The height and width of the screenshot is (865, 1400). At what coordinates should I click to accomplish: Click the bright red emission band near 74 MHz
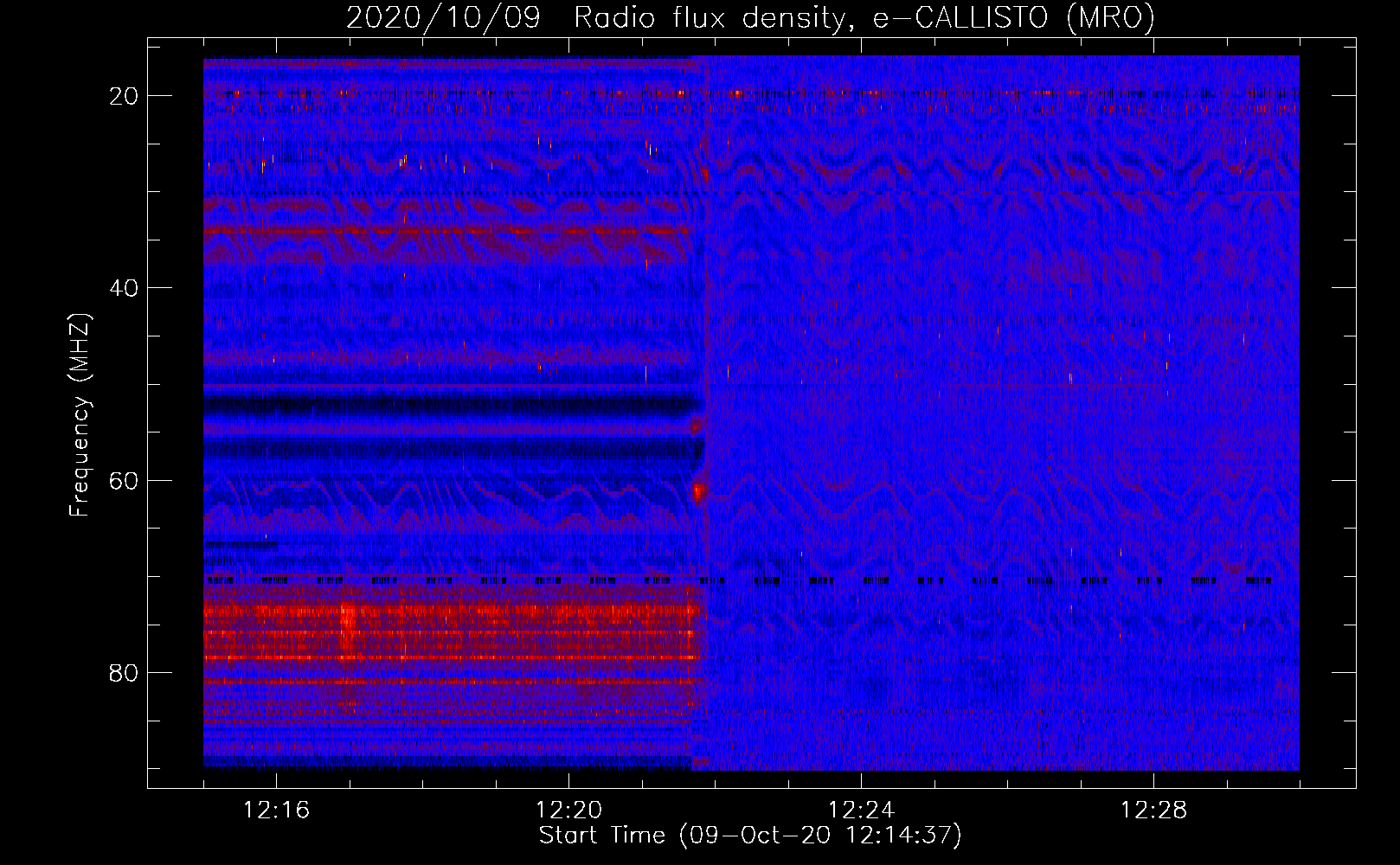[x=450, y=611]
